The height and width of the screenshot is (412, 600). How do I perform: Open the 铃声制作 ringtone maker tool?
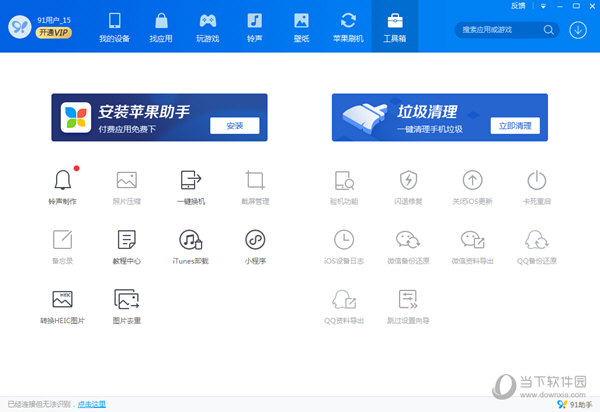click(63, 187)
